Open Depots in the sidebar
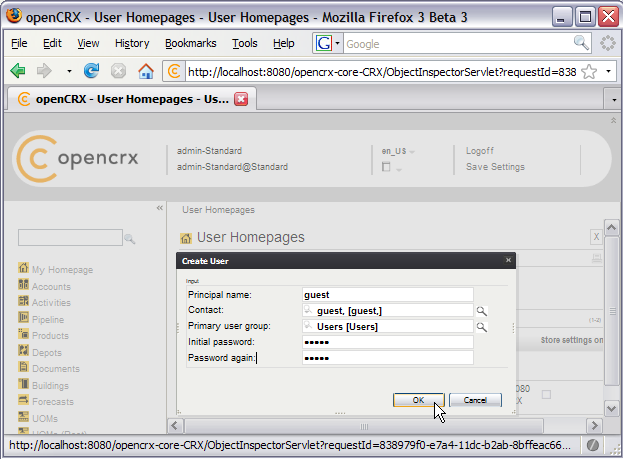Screen dimensions: 623x459 [x=47, y=353]
